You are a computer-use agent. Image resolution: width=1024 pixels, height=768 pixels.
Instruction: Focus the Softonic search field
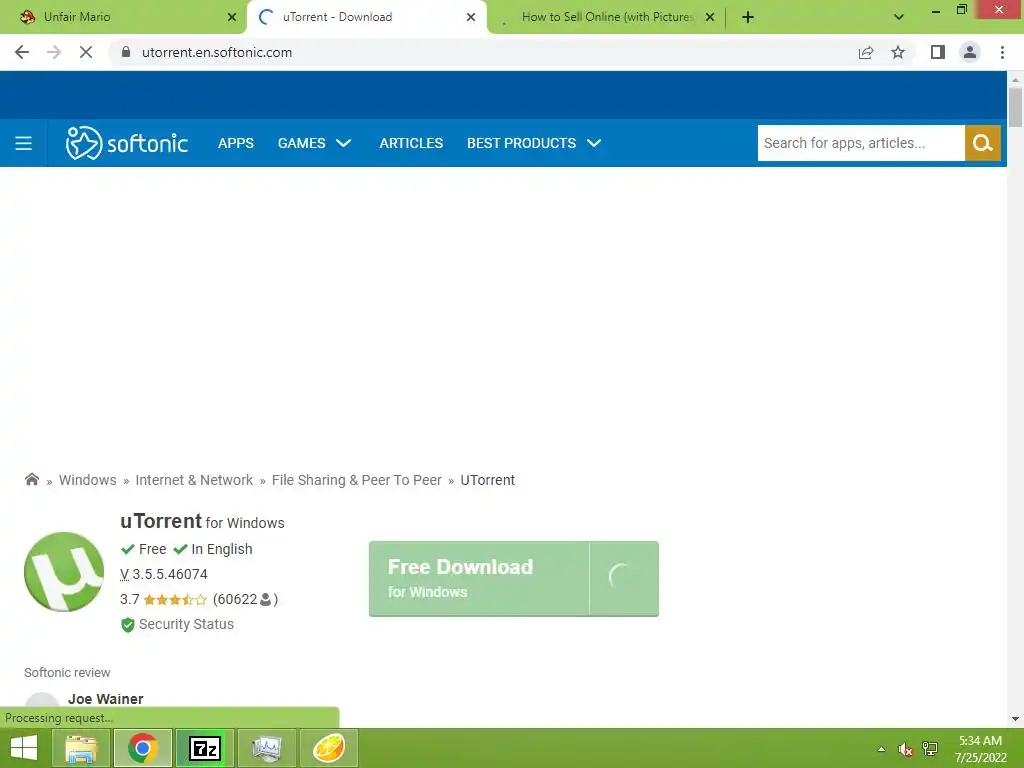(x=861, y=143)
